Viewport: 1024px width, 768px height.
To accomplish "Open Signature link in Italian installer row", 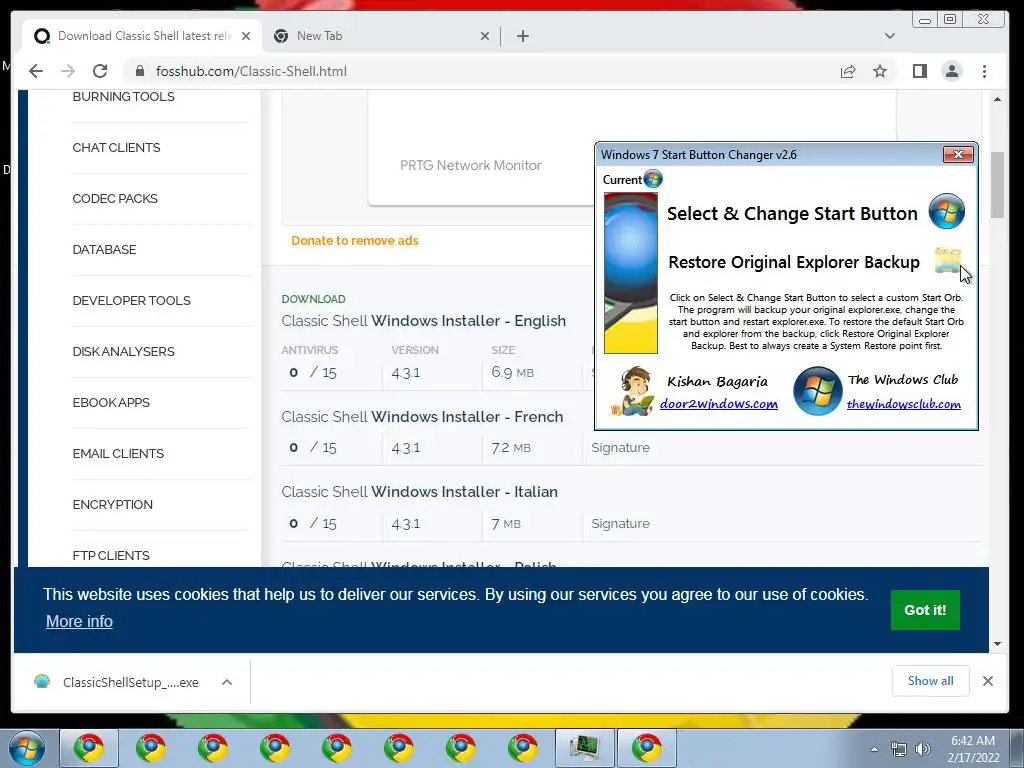I will (x=620, y=524).
